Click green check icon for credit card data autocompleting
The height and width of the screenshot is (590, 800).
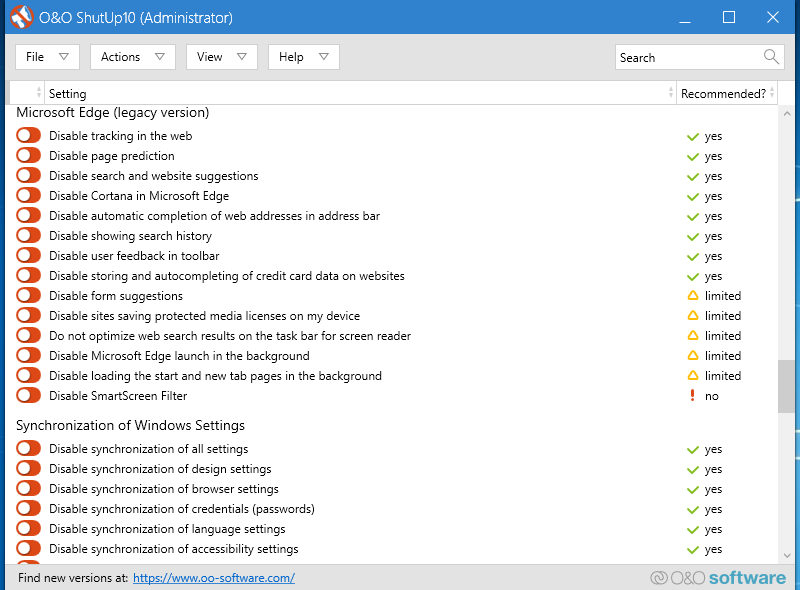click(692, 277)
